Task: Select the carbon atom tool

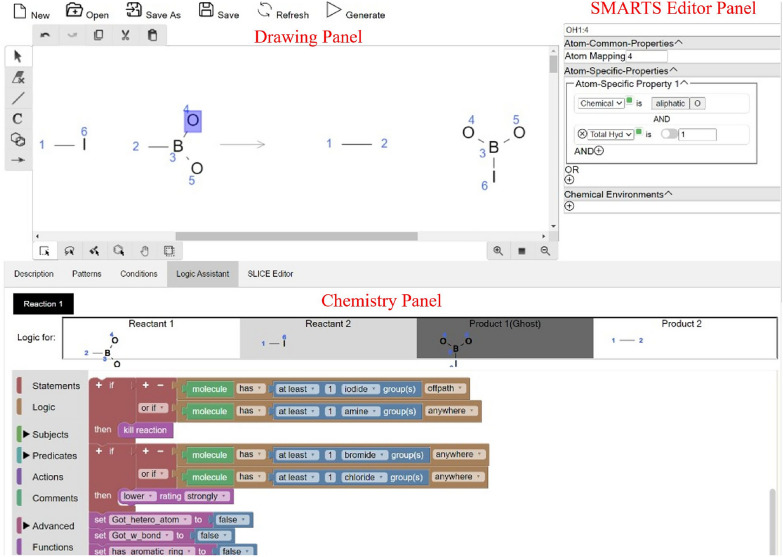Action: (17, 119)
